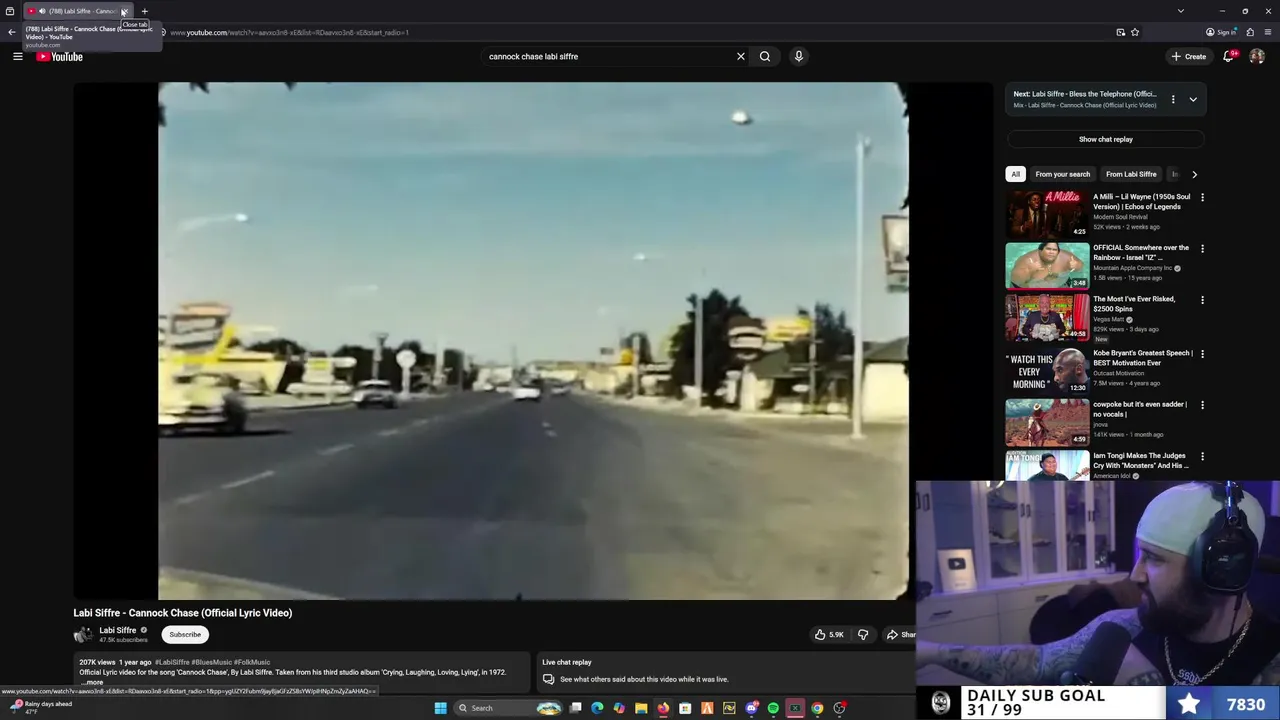Open the YouTube account avatar menu
Image resolution: width=1280 pixels, height=720 pixels.
pyautogui.click(x=1257, y=57)
